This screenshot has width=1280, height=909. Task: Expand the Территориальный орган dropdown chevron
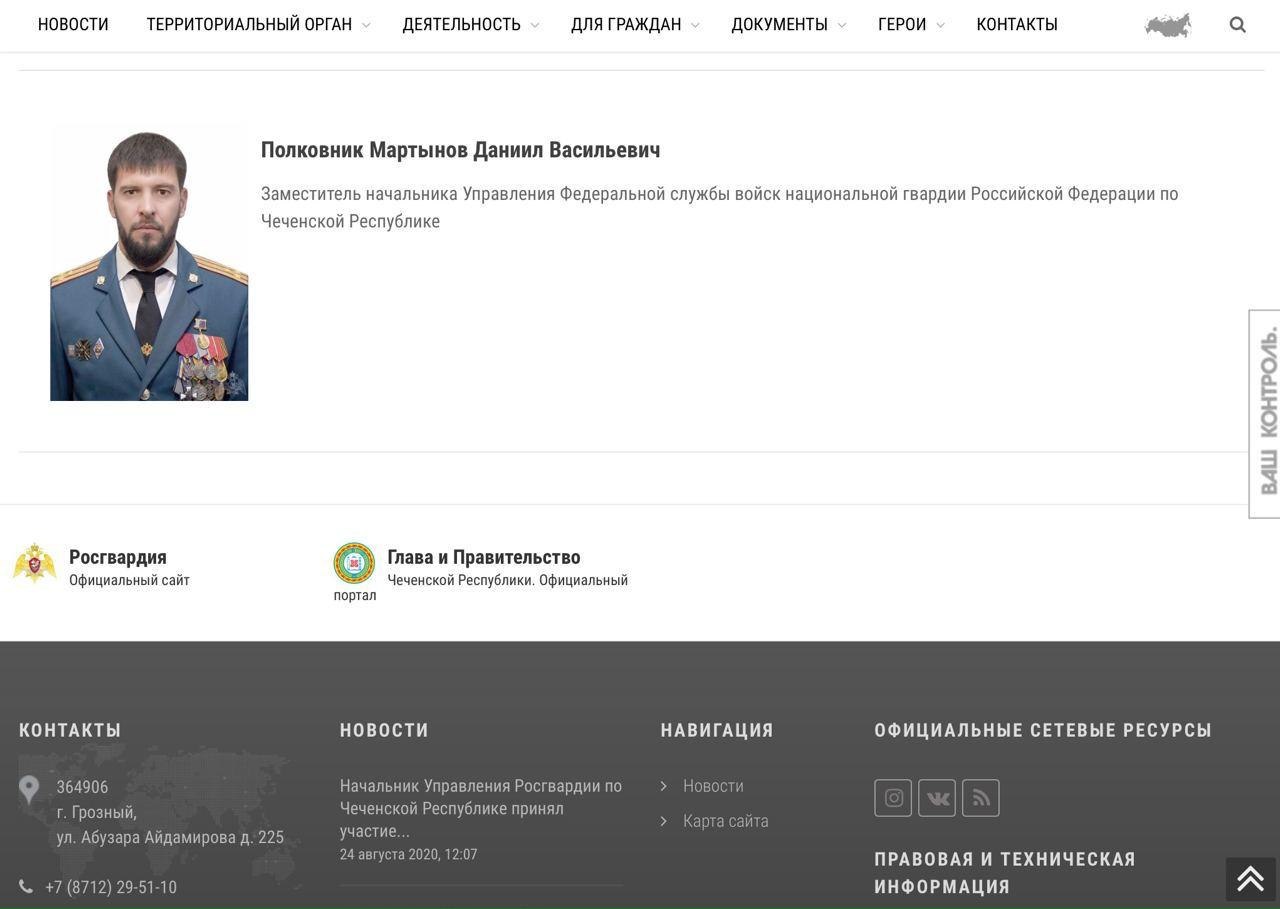366,26
